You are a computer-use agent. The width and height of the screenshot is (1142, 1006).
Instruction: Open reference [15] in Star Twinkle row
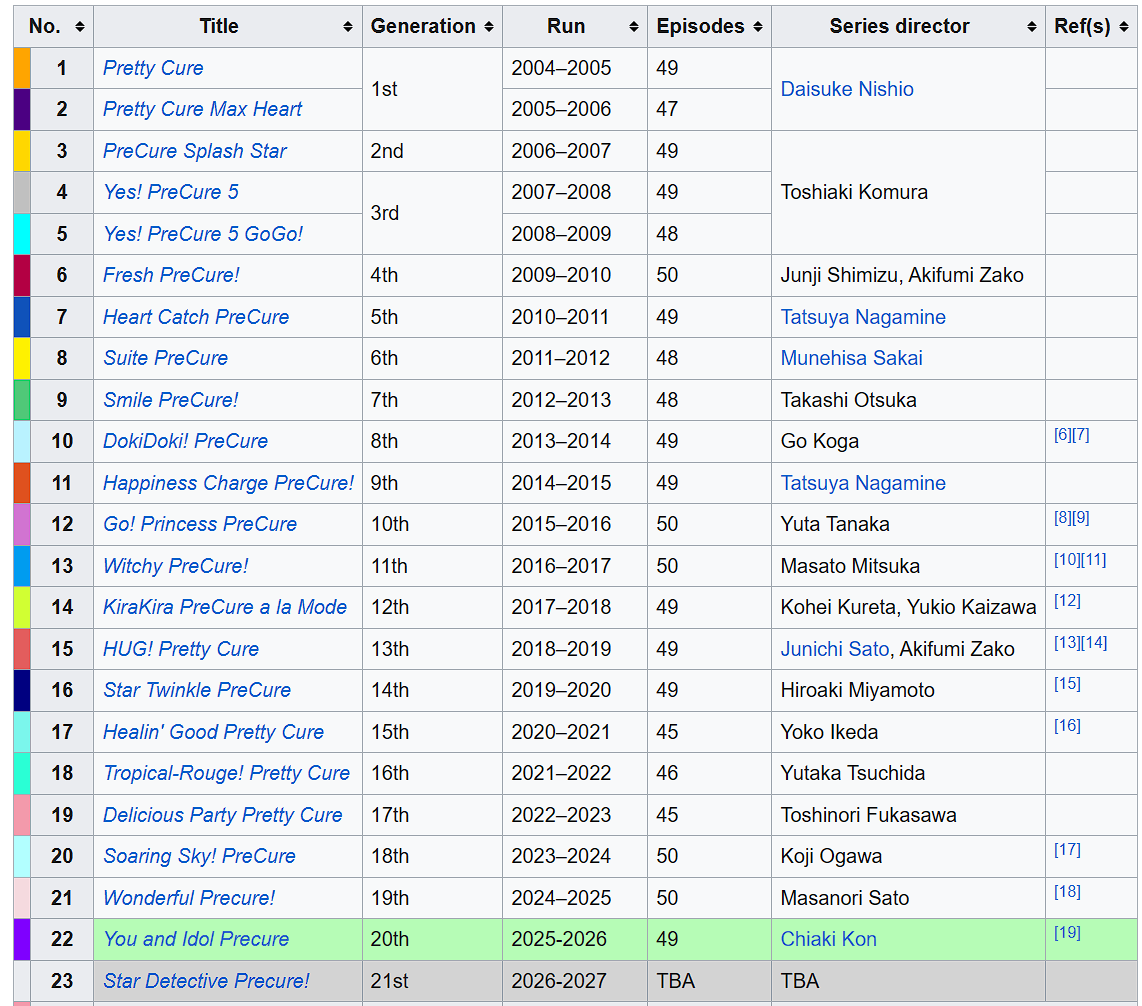tap(1067, 684)
